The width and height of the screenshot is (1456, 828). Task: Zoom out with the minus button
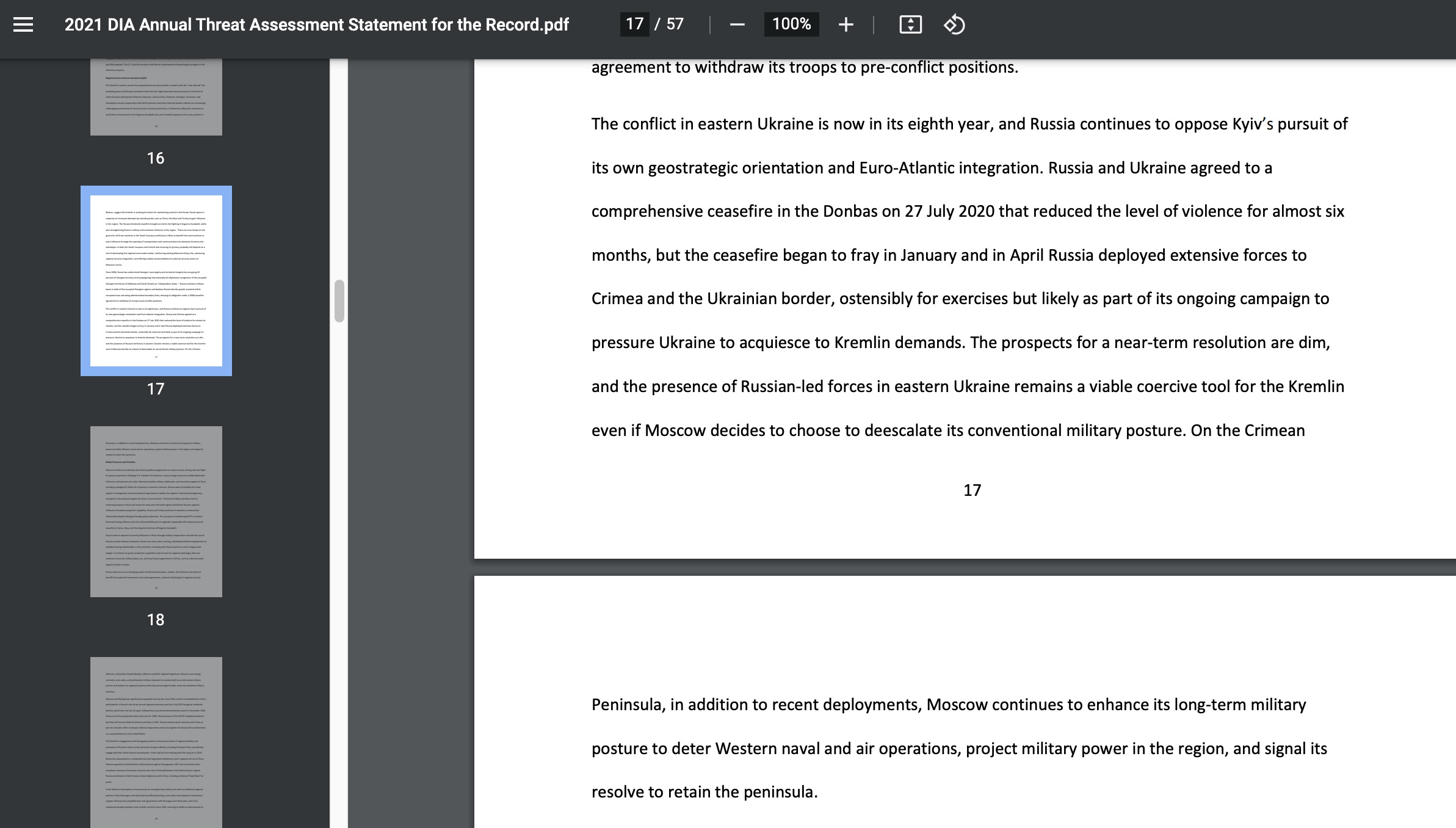[737, 24]
